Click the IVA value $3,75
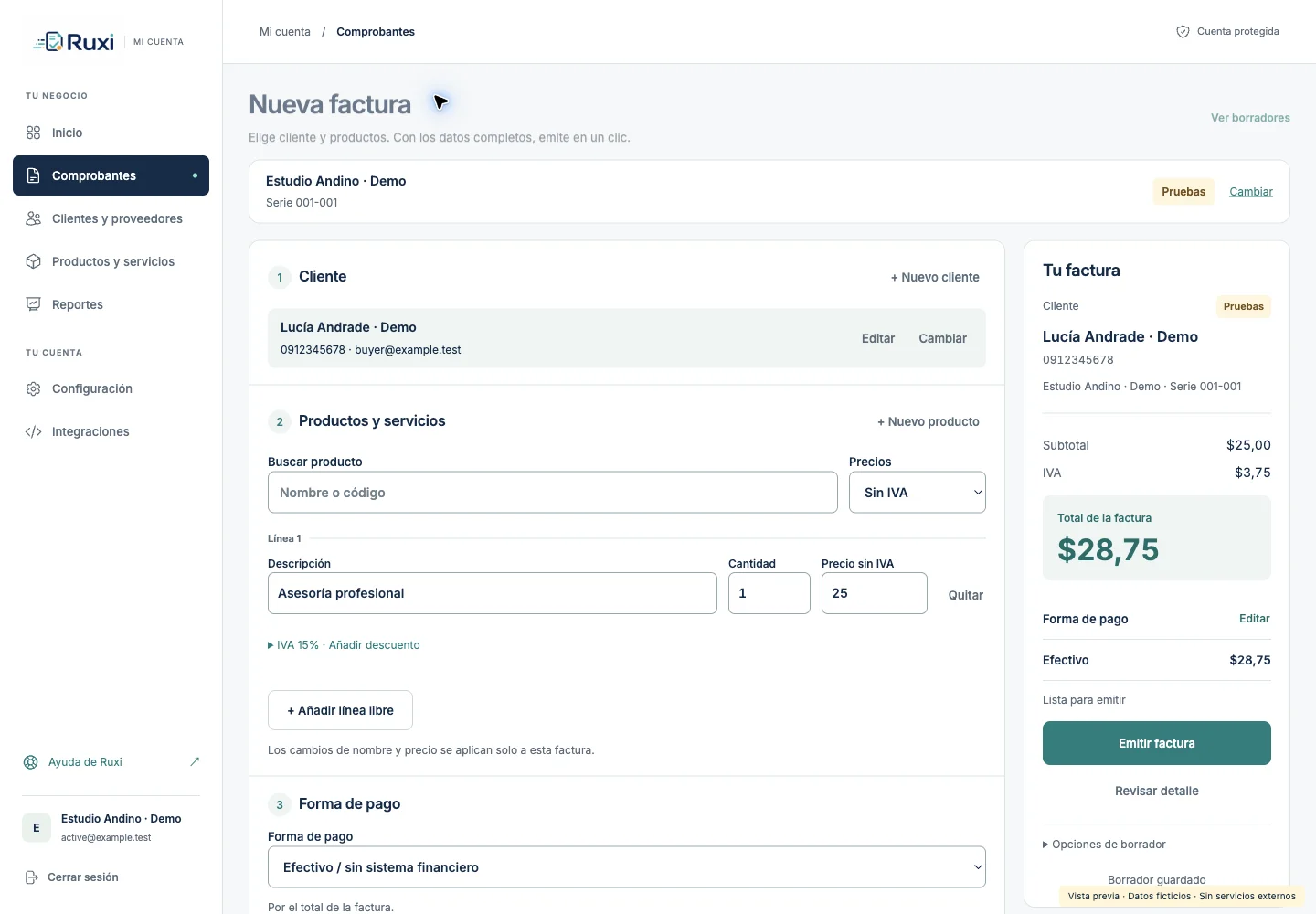The height and width of the screenshot is (914, 1316). pos(1252,473)
